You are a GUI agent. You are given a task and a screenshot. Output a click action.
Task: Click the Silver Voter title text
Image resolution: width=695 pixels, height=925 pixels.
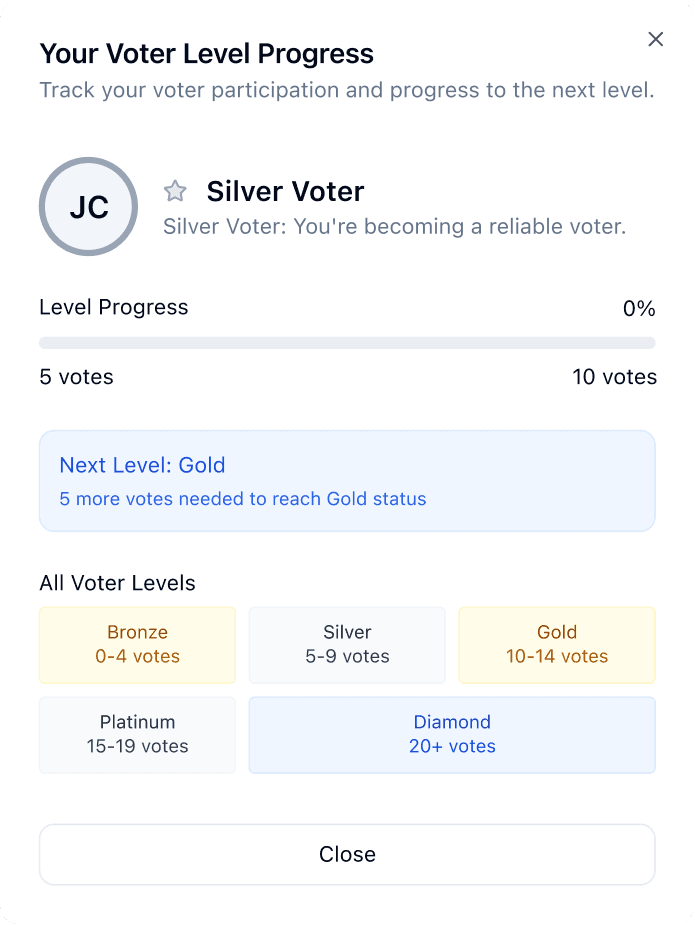(285, 191)
